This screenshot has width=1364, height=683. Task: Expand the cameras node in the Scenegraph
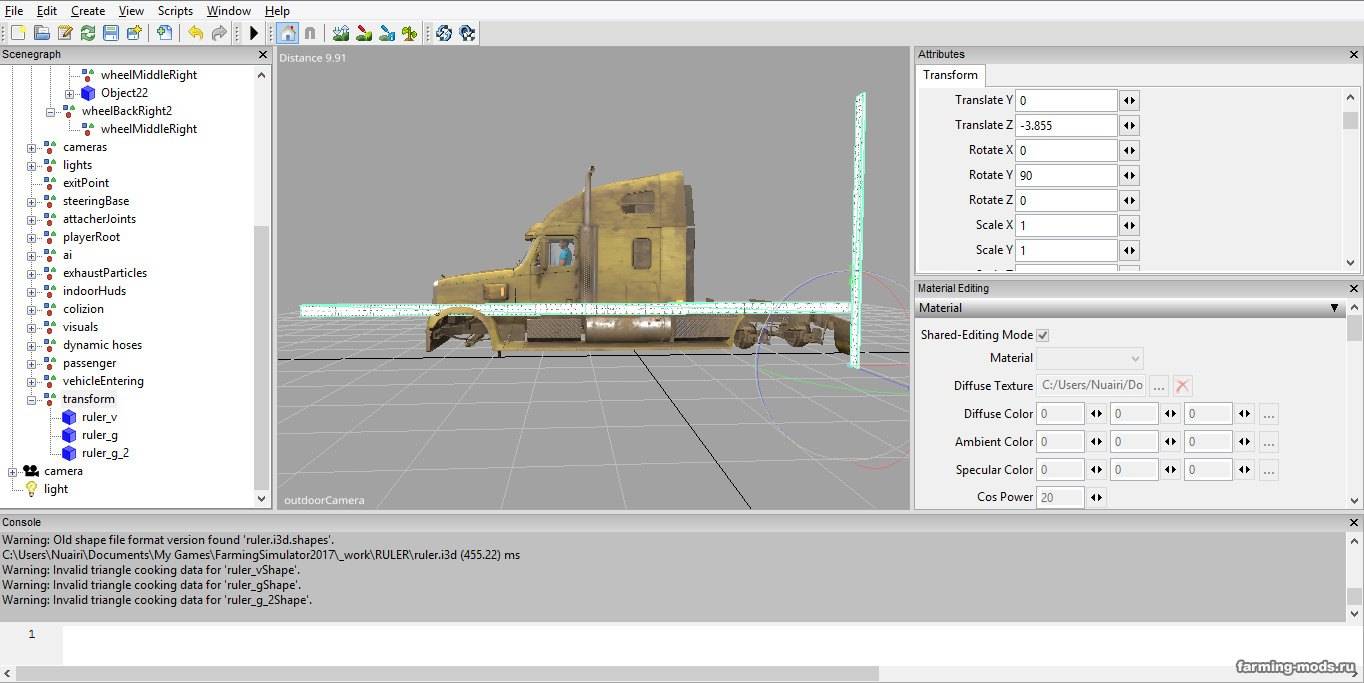click(31, 147)
